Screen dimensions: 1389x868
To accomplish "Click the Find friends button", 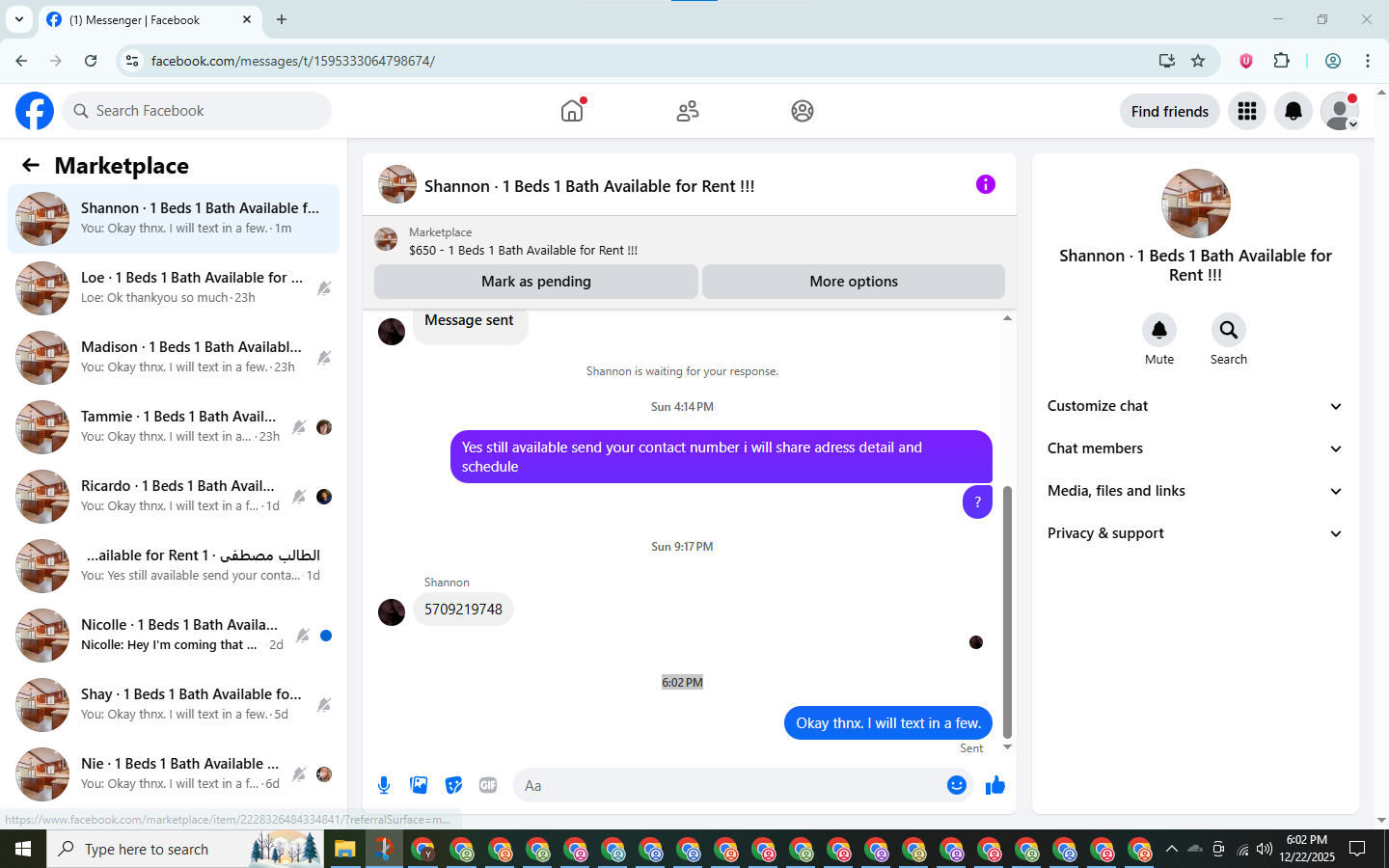I will pos(1170,111).
